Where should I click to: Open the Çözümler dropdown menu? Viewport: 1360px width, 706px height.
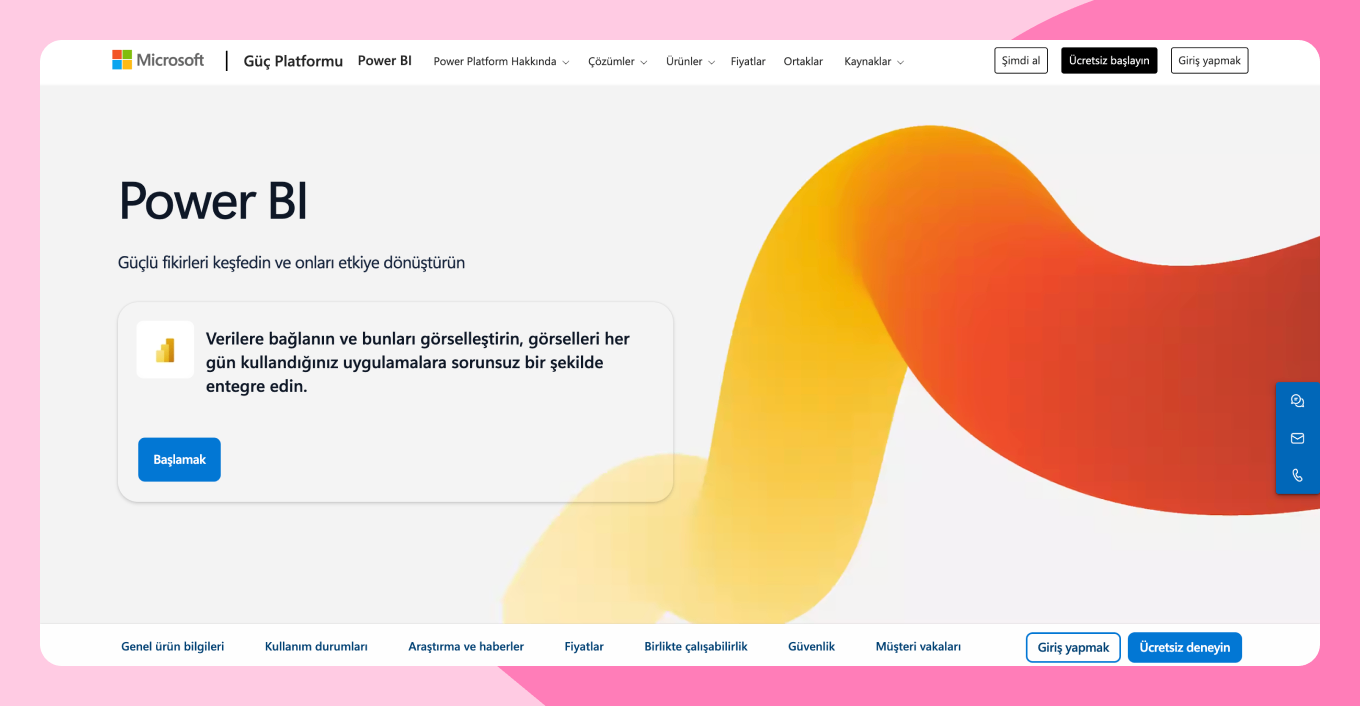617,62
